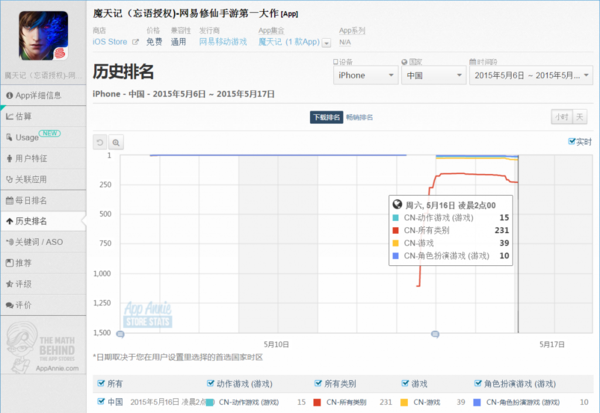Click the 5月17日 axis label
Screen dimensions: 600x413
[552, 344]
